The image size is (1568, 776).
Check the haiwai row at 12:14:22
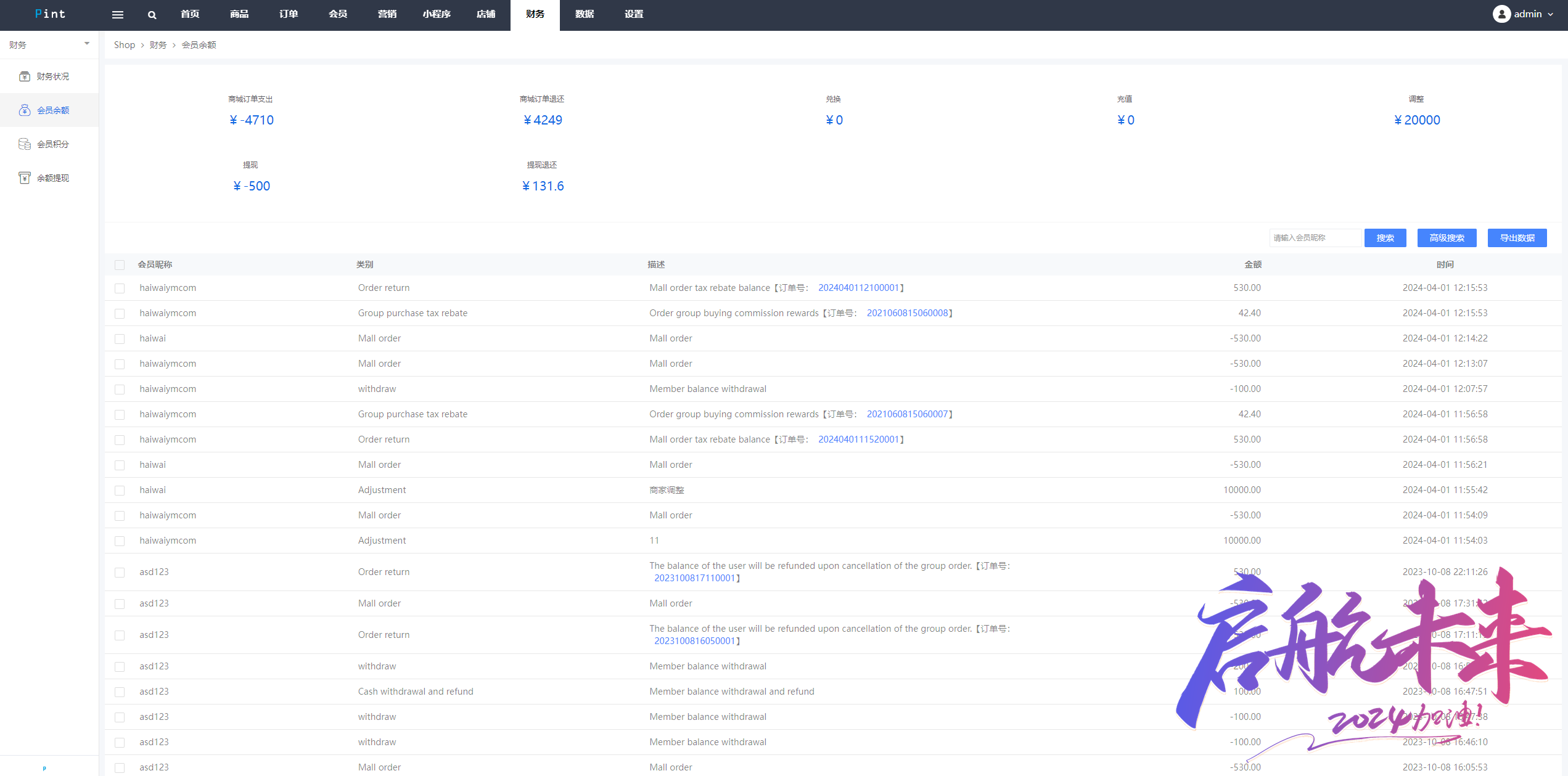click(120, 339)
